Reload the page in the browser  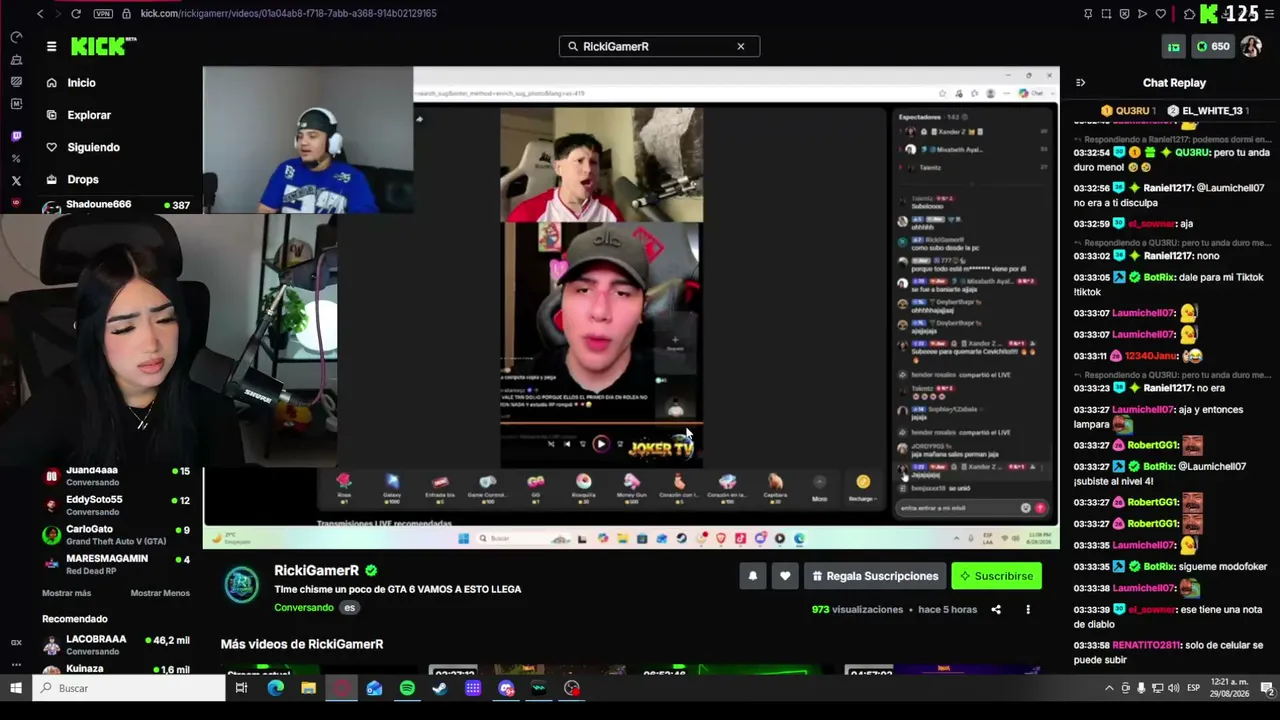point(76,13)
